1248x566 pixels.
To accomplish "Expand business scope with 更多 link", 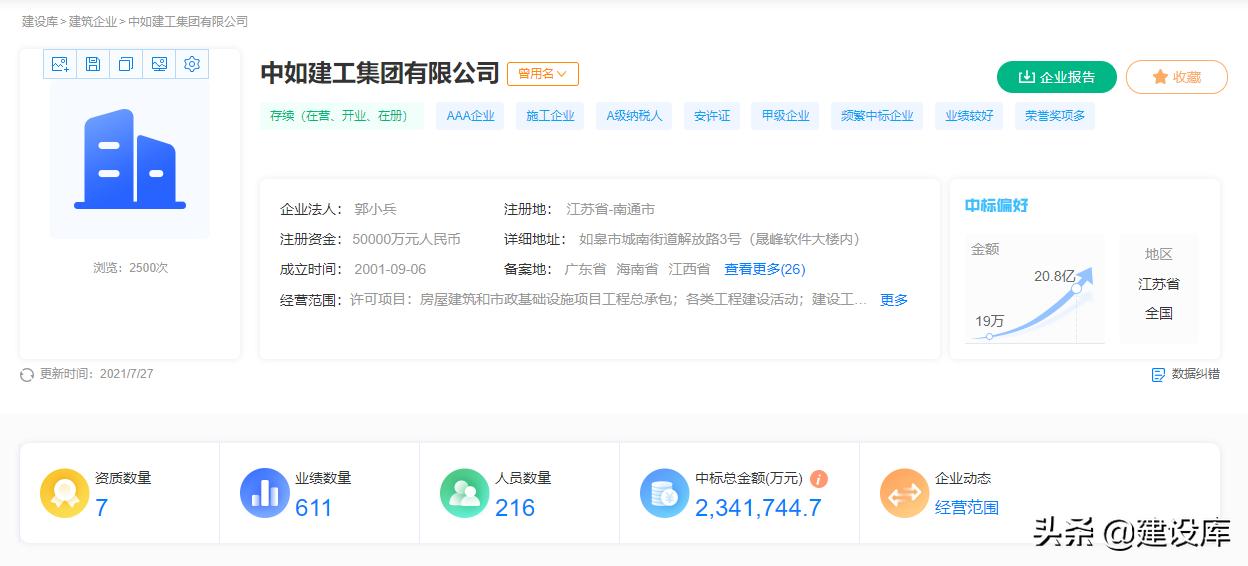I will pos(894,300).
